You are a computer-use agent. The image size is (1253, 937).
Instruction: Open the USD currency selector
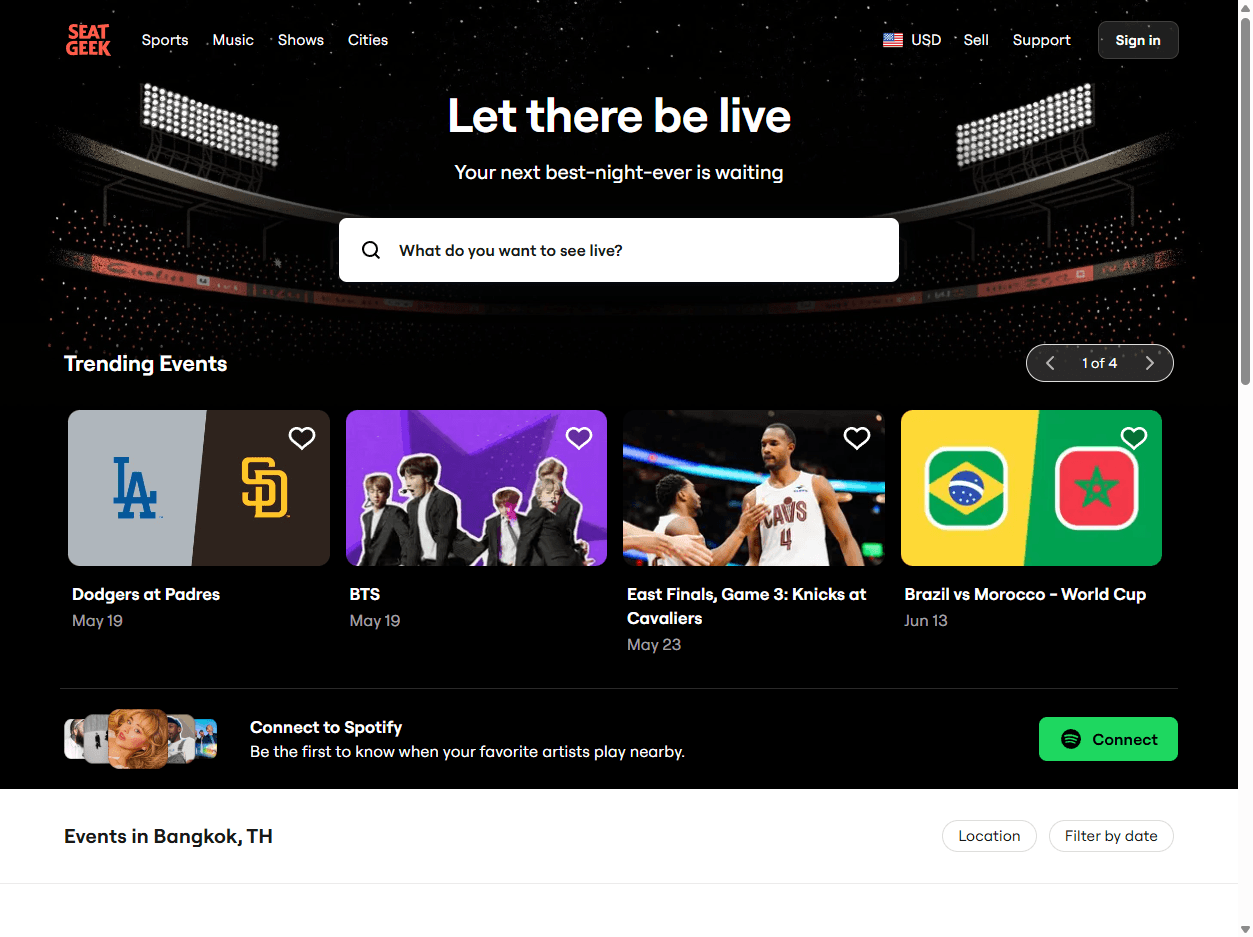coord(912,40)
